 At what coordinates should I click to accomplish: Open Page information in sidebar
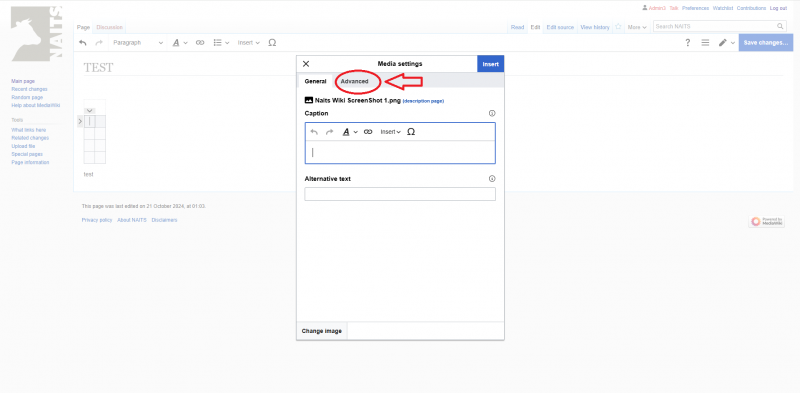30,162
